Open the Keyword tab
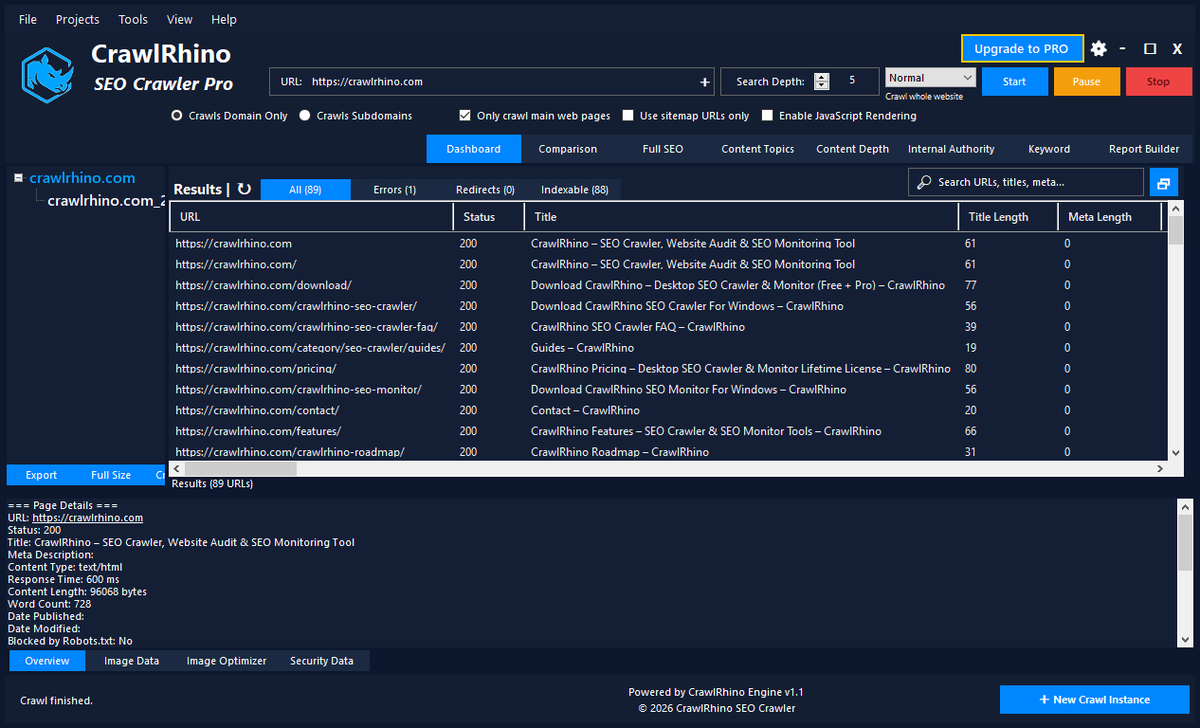1200x728 pixels. [1049, 149]
